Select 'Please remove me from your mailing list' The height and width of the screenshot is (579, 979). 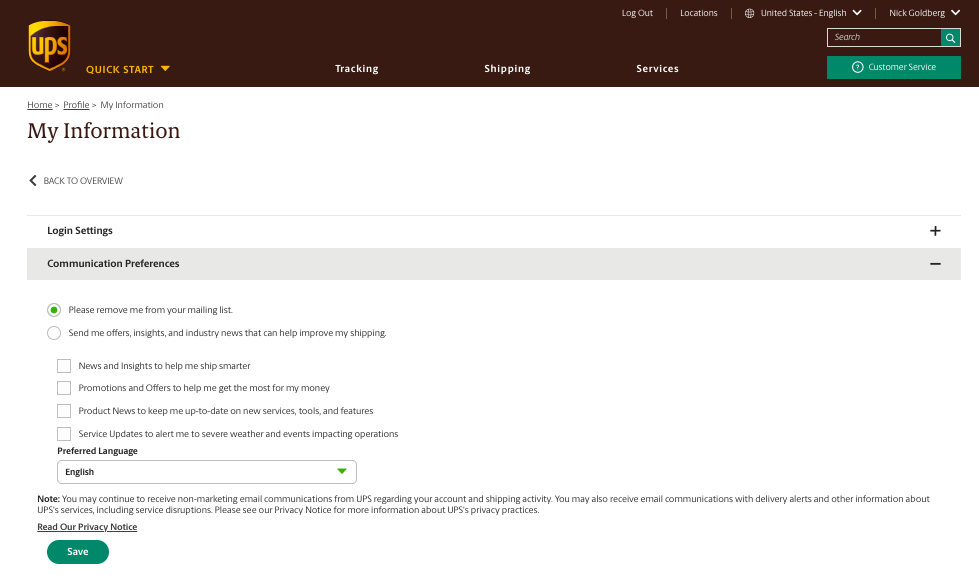(54, 310)
